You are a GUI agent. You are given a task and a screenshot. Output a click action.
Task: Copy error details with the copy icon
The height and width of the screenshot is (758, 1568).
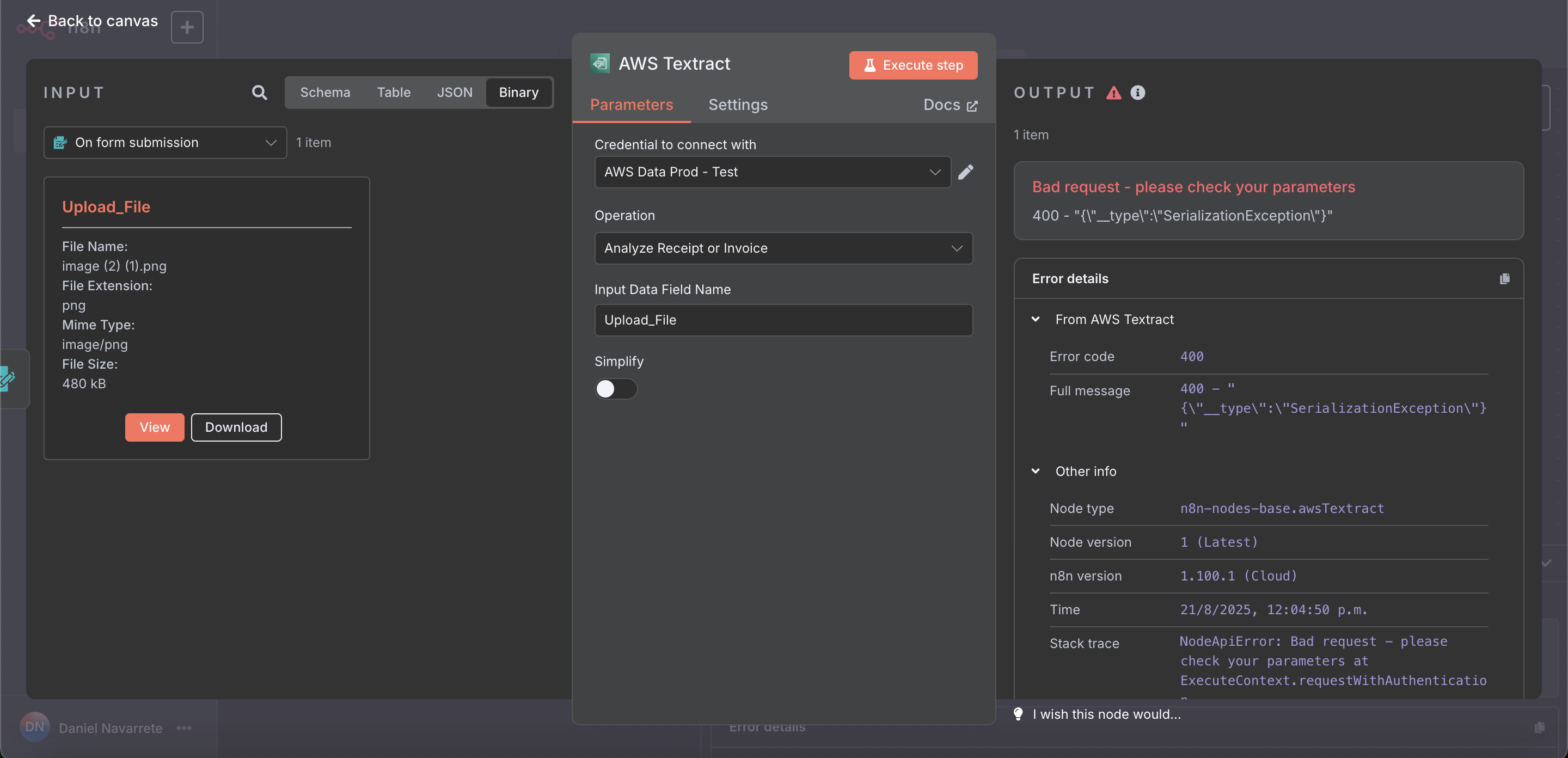pyautogui.click(x=1504, y=278)
